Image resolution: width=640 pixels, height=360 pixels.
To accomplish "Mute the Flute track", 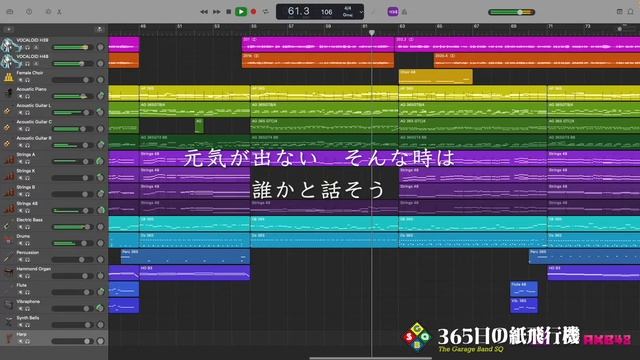I will pyautogui.click(x=20, y=292).
